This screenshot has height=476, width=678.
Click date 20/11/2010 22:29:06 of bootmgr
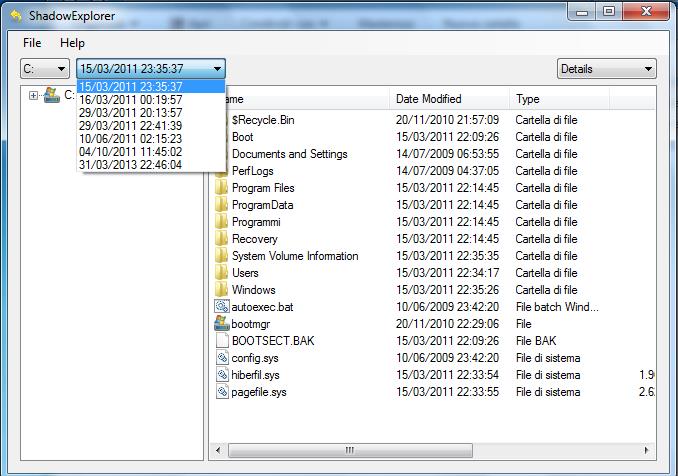click(x=448, y=324)
